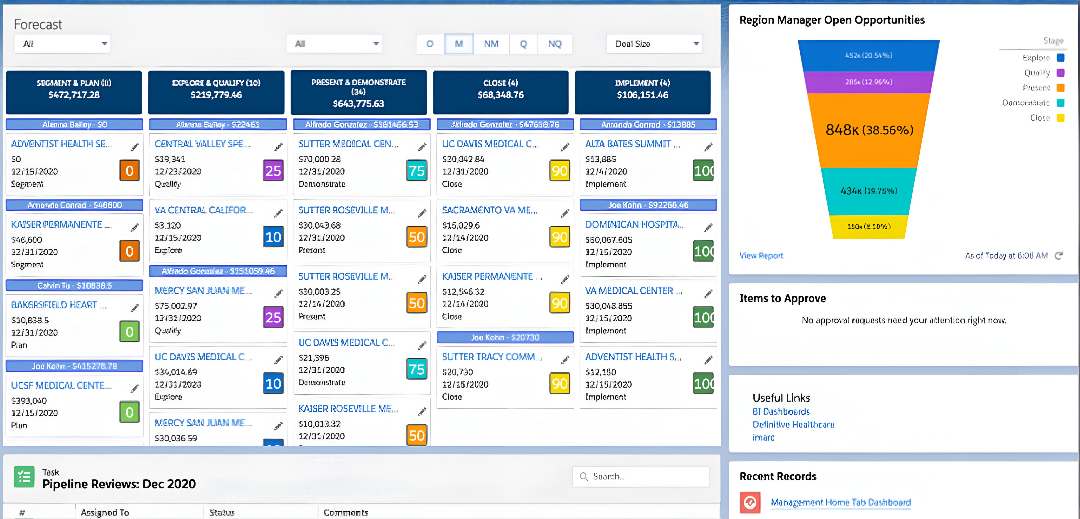Open the imarc useful link
Image resolution: width=1080 pixels, height=519 pixels.
click(763, 437)
